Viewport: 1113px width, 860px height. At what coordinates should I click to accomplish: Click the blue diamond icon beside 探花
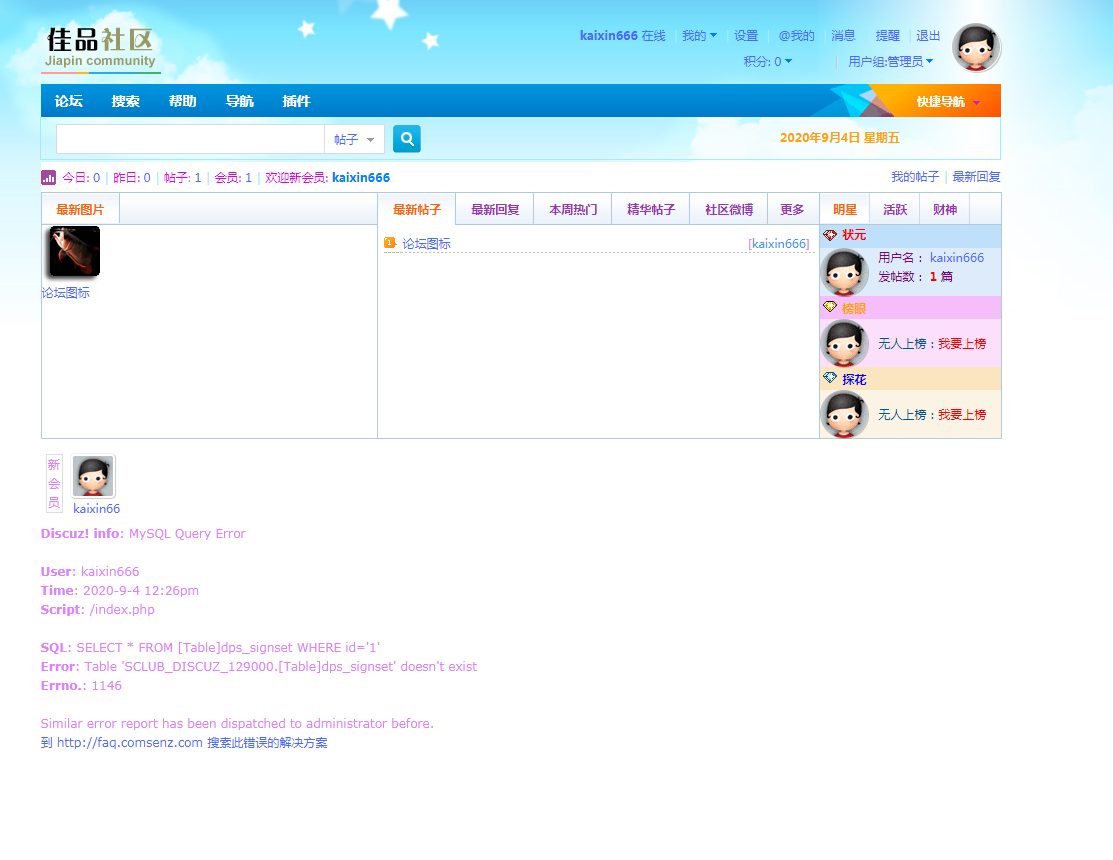[x=829, y=379]
